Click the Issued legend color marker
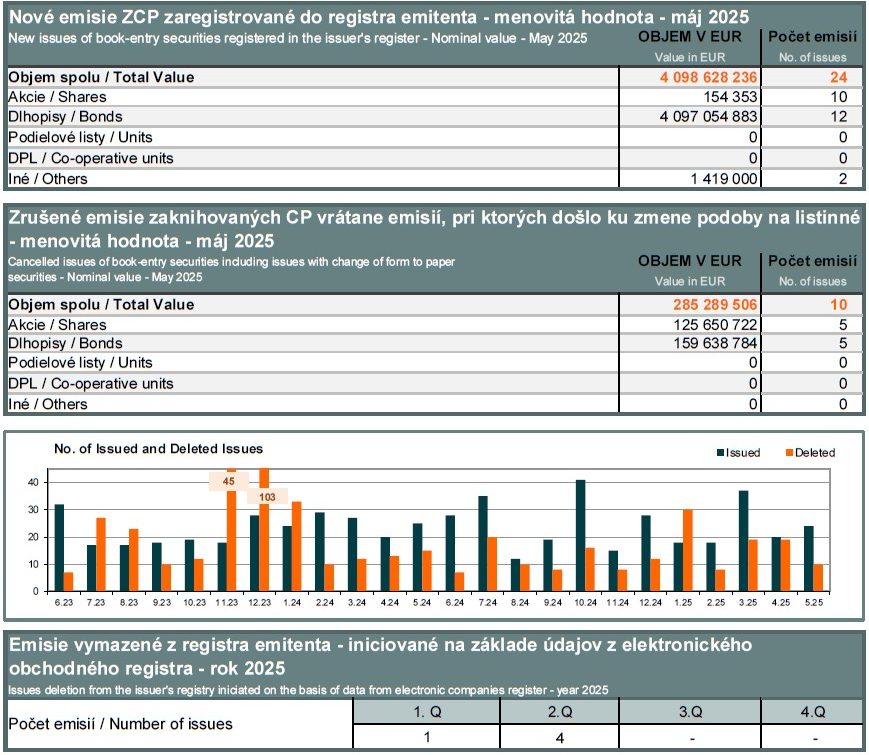Image resolution: width=869 pixels, height=755 pixels. coord(720,452)
